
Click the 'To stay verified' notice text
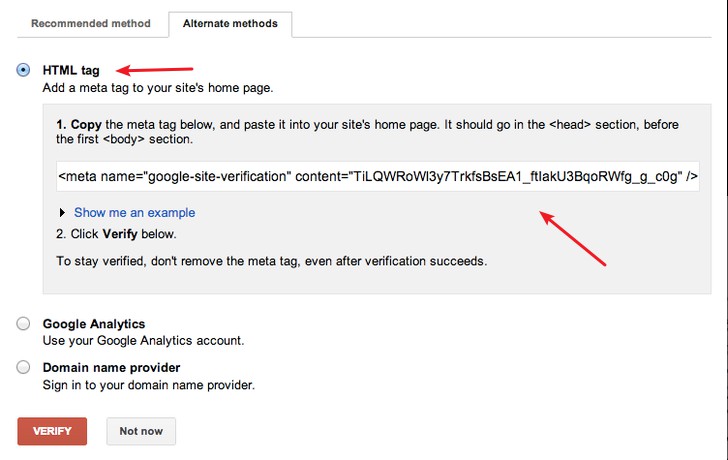point(272,261)
